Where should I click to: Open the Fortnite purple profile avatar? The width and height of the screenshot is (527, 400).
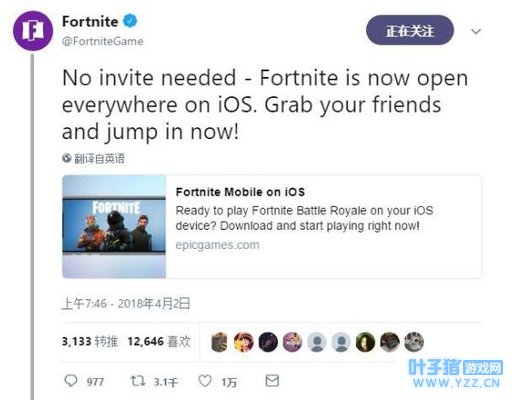pos(33,31)
